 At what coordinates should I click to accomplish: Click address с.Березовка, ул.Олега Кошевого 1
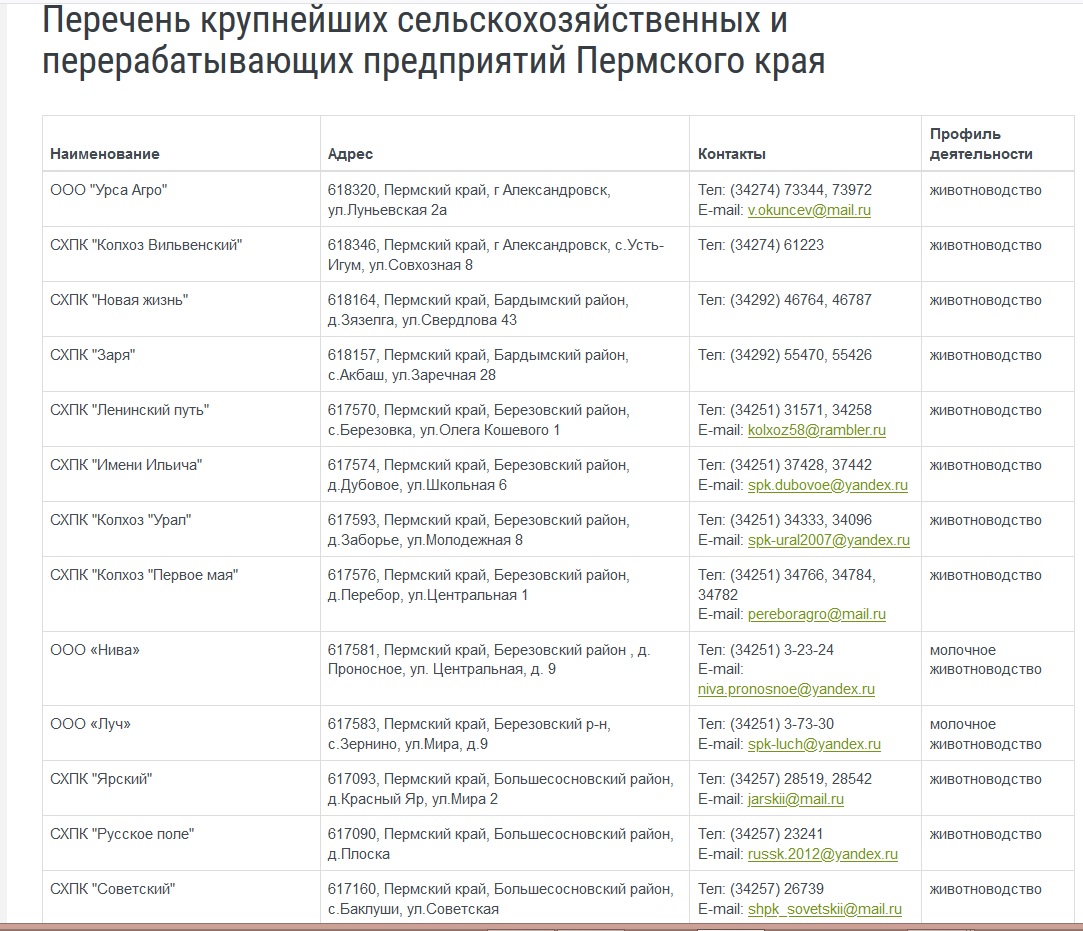[x=479, y=420]
